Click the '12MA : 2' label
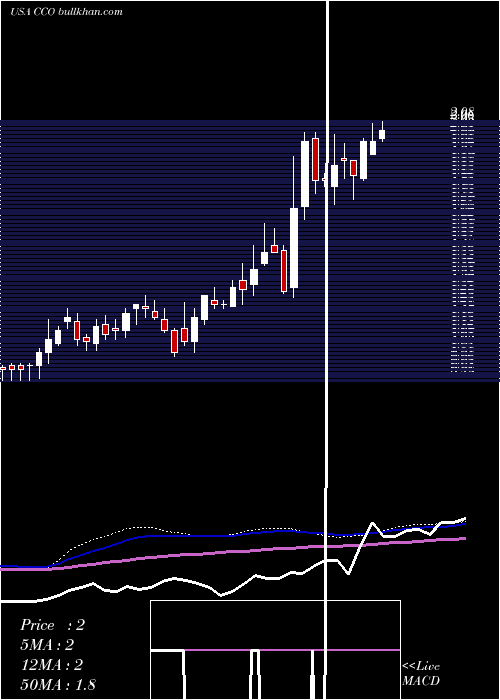The height and width of the screenshot is (700, 500). tap(52, 665)
